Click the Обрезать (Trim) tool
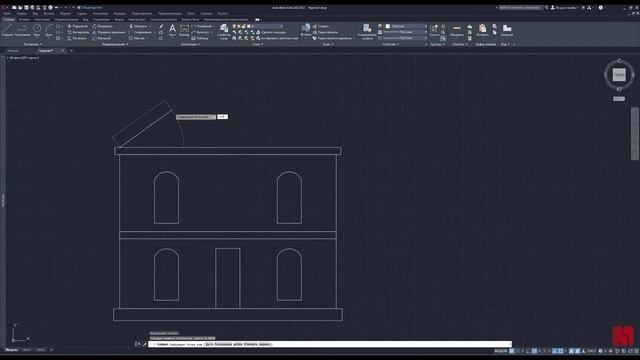640x360 pixels. pos(138,26)
